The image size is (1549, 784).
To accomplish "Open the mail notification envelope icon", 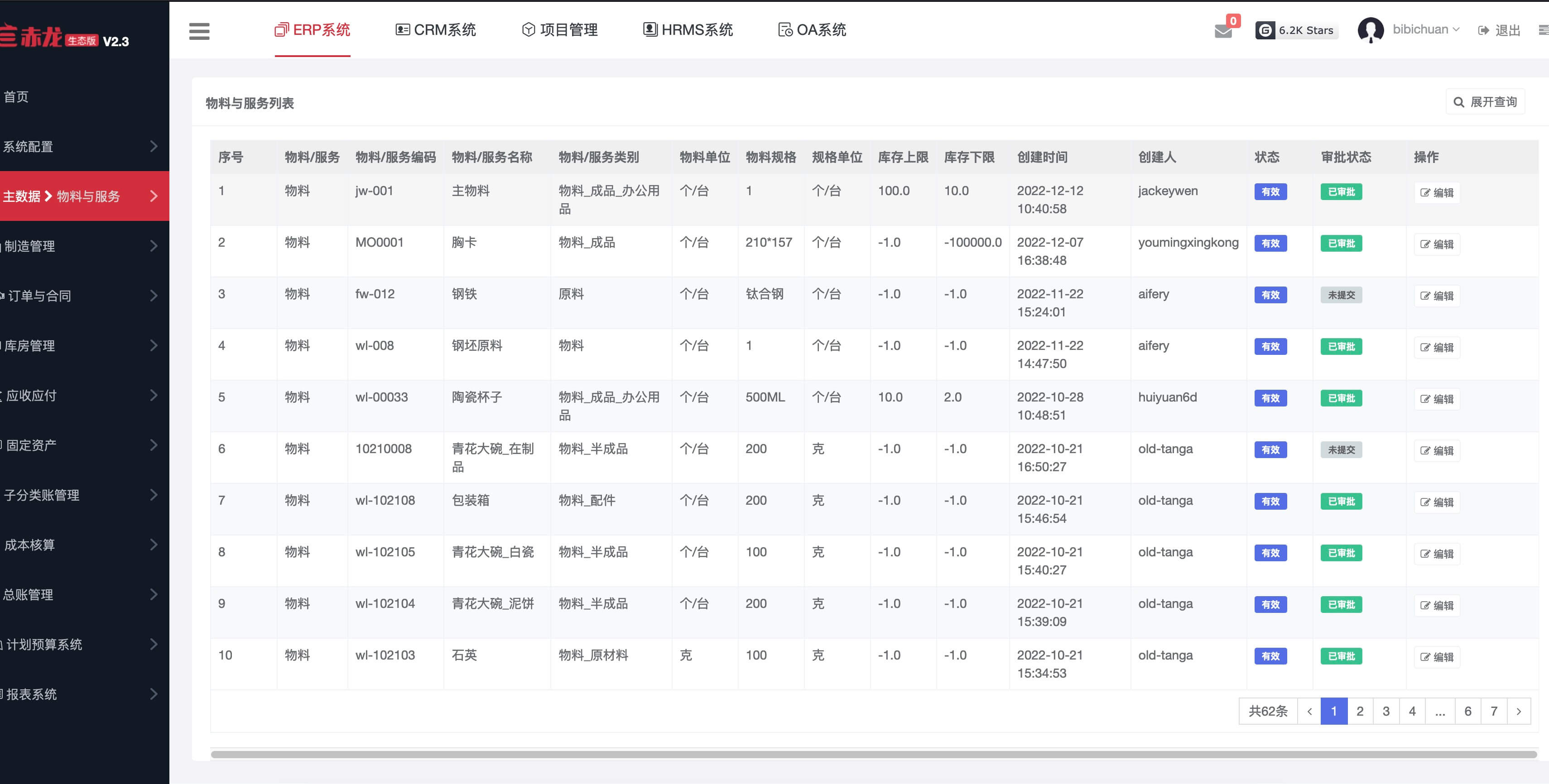I will (1222, 31).
